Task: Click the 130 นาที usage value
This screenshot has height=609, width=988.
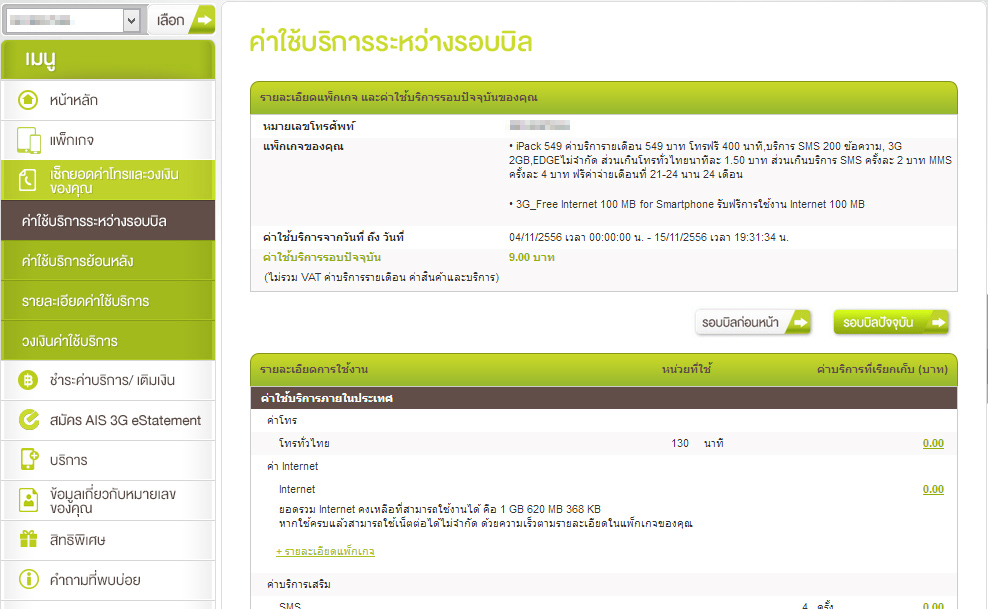Action: point(697,443)
